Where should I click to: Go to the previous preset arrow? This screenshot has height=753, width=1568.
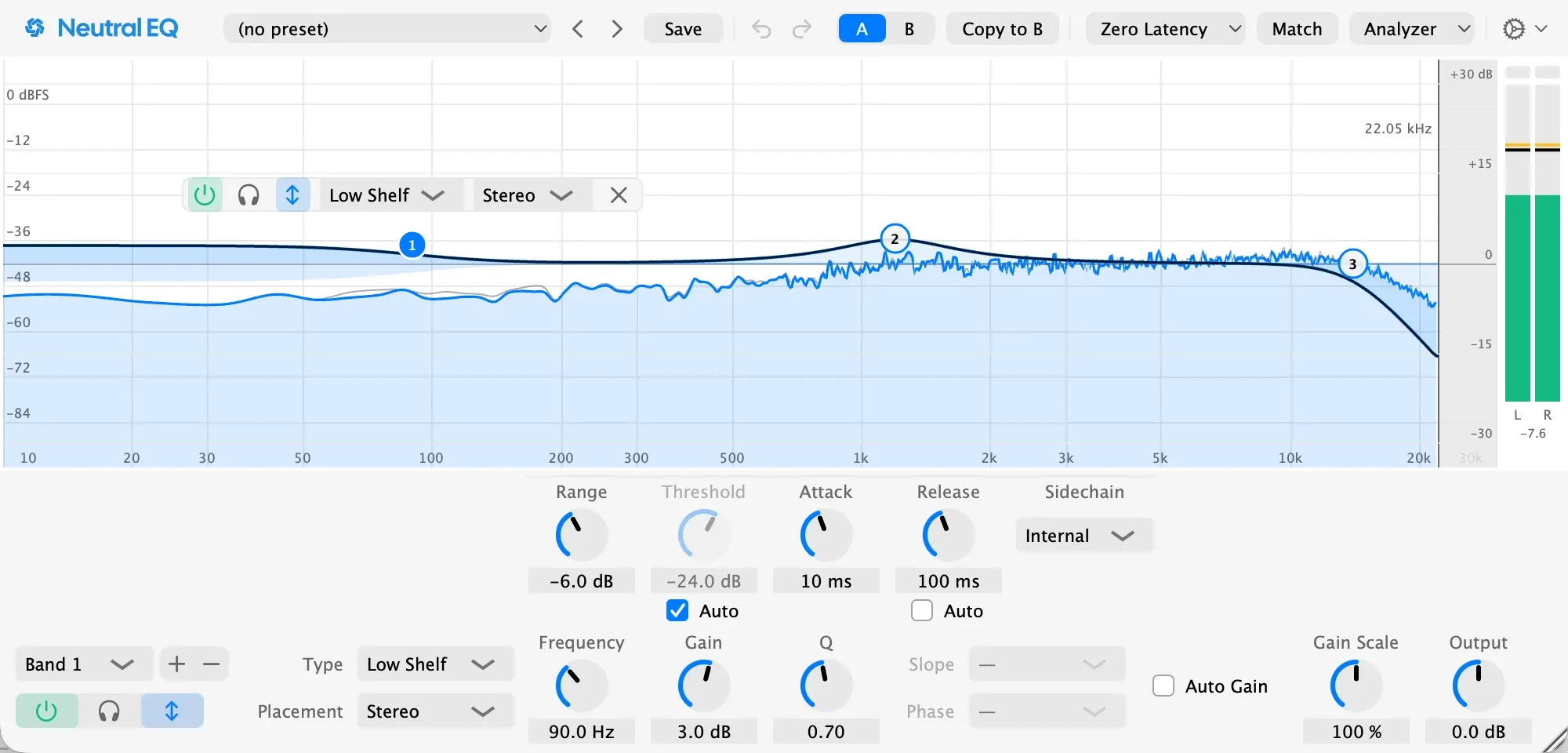point(578,29)
